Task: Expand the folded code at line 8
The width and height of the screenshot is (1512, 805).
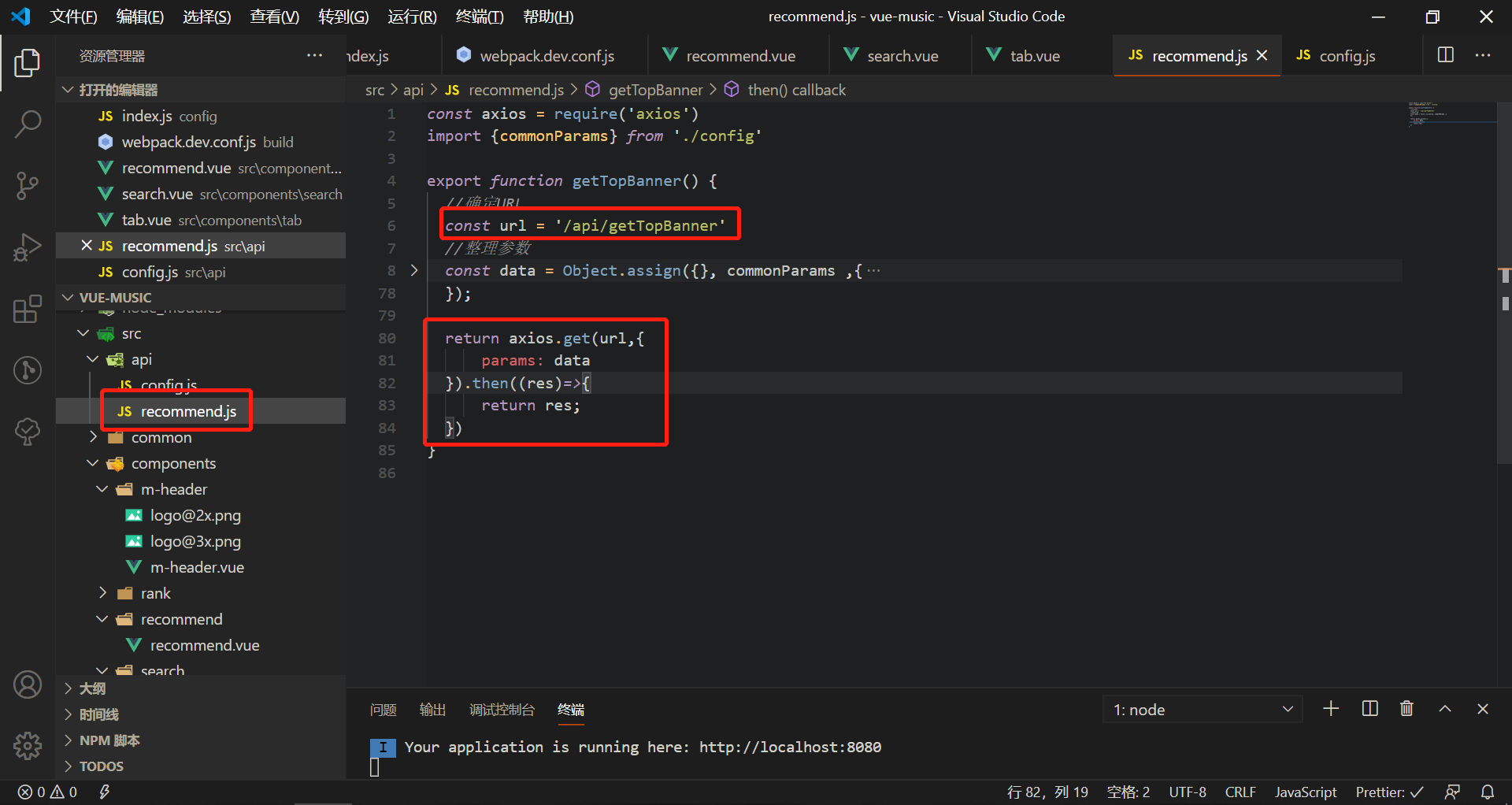Action: pyautogui.click(x=414, y=270)
